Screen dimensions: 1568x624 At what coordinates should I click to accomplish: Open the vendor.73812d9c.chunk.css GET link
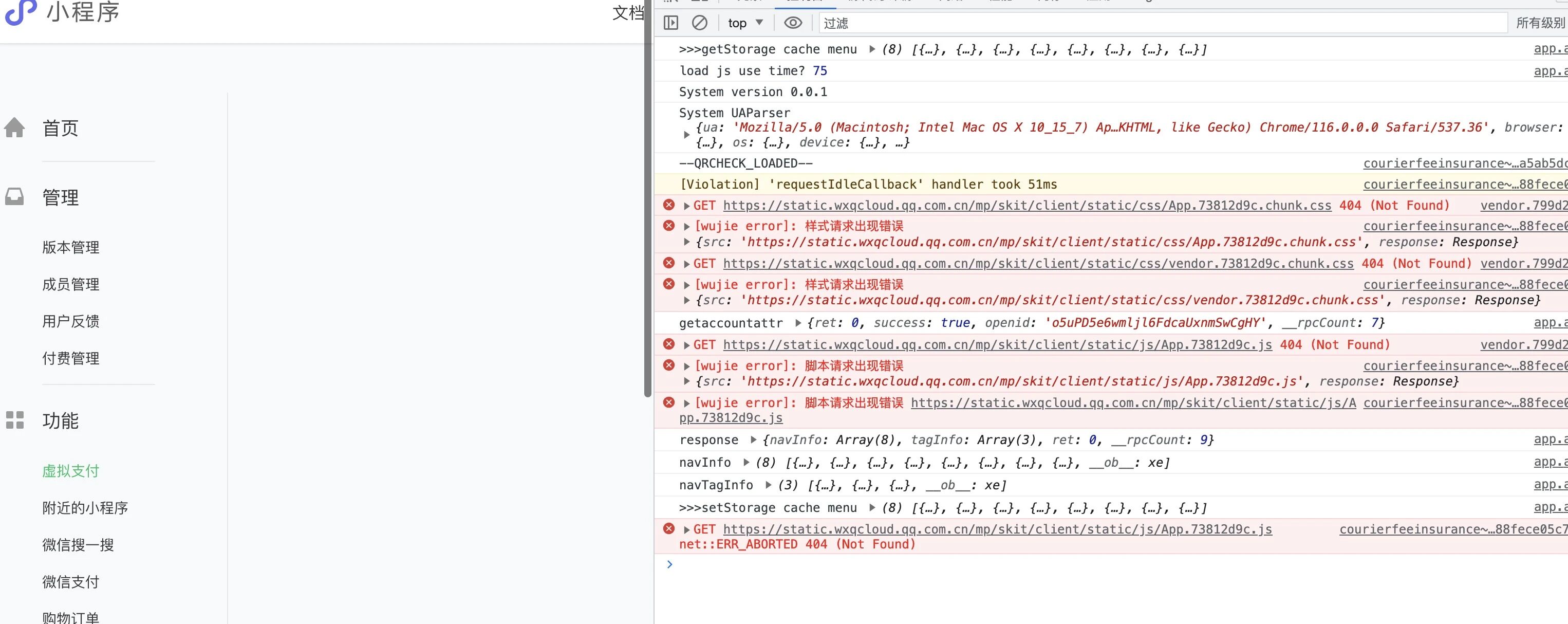coord(1038,264)
